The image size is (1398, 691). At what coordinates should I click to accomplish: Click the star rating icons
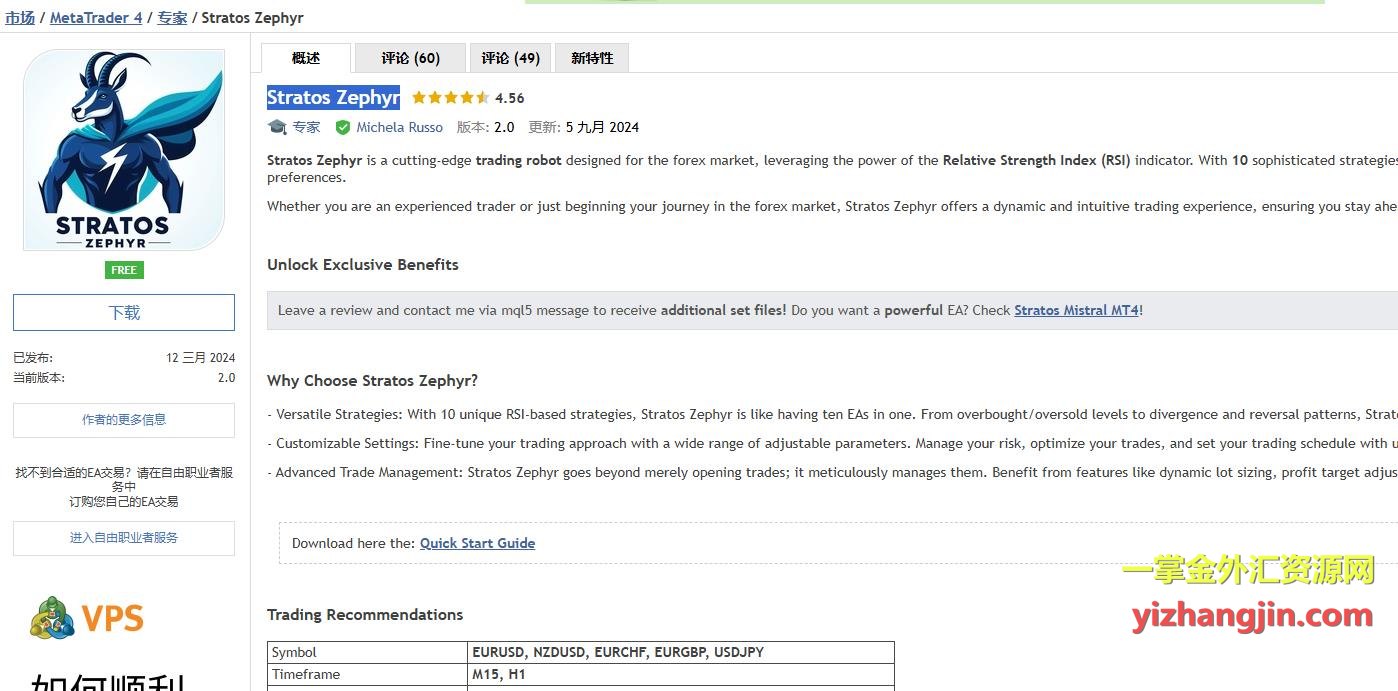(450, 98)
